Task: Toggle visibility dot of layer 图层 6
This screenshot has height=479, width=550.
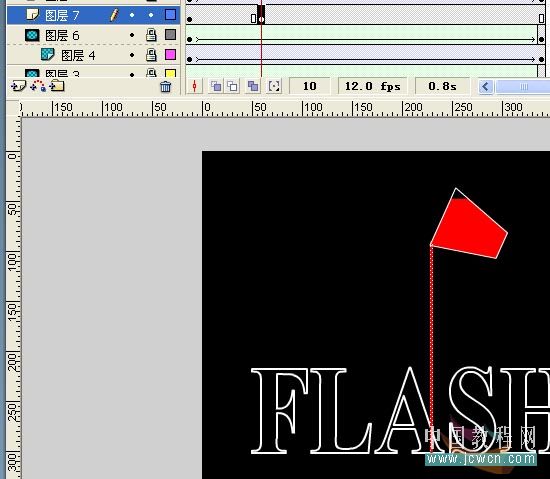Action: coord(132,35)
